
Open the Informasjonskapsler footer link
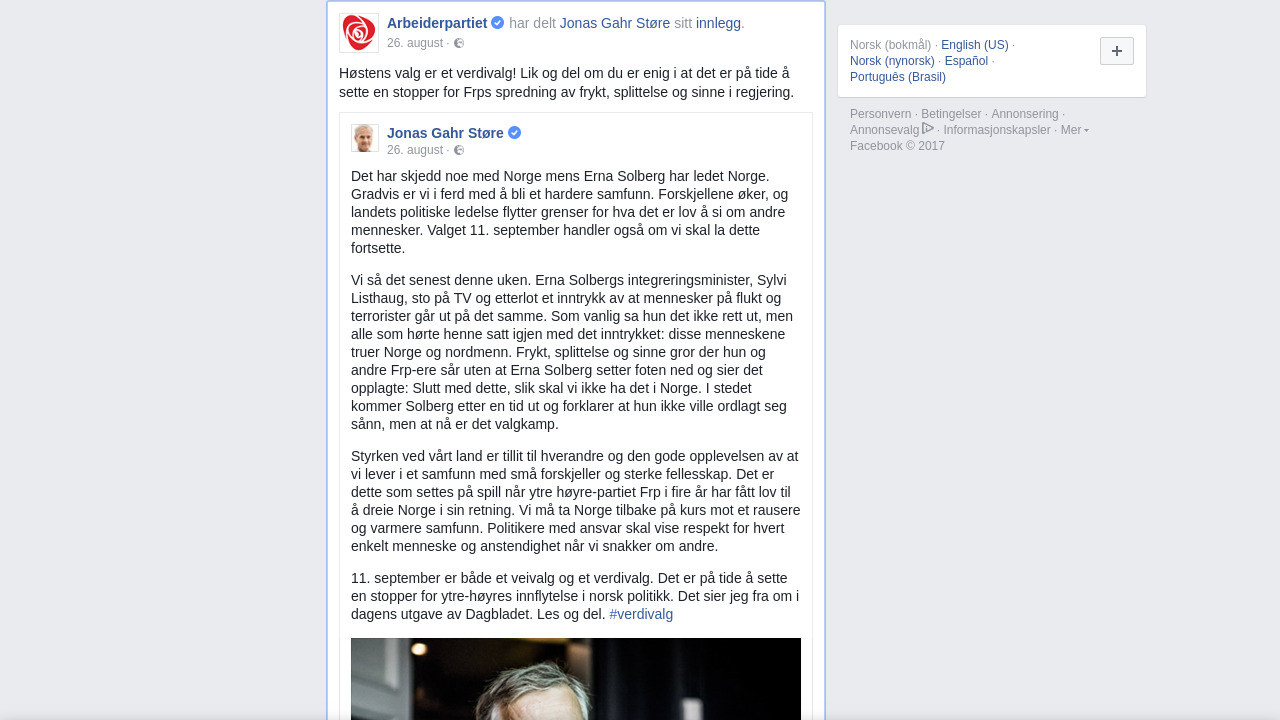(x=997, y=130)
